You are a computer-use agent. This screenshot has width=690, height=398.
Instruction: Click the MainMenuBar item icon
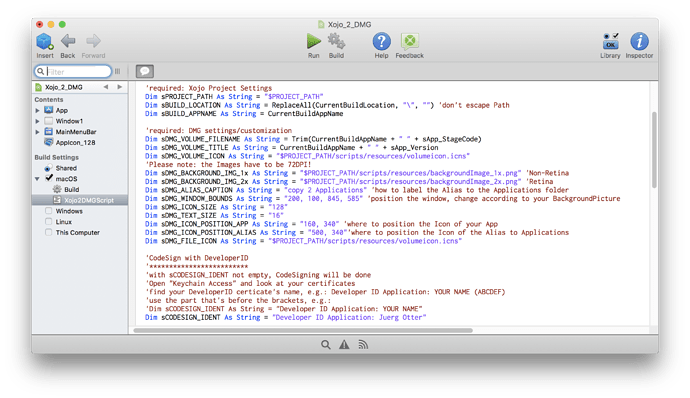(x=48, y=132)
